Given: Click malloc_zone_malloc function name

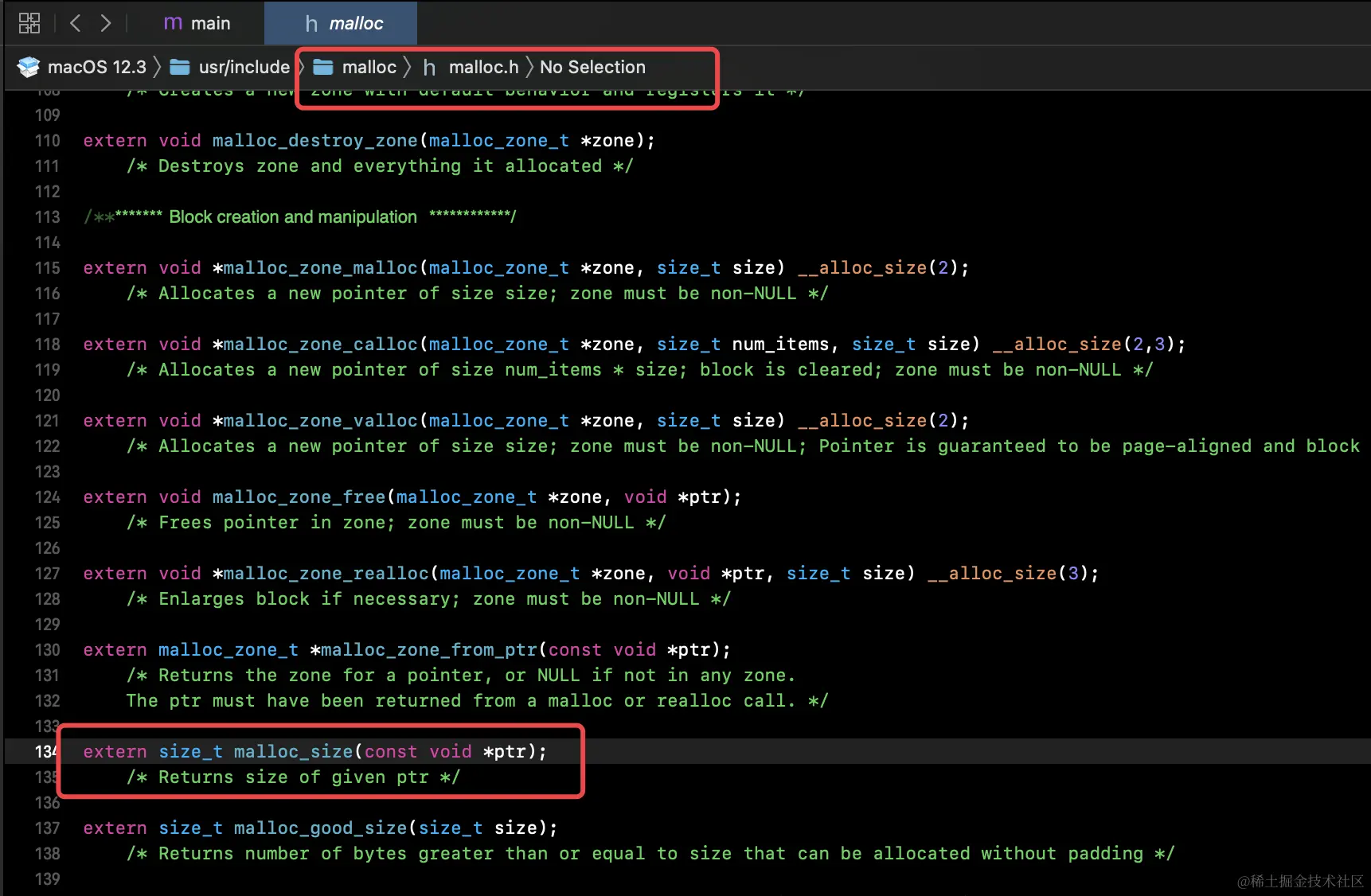Looking at the screenshot, I should [x=321, y=268].
